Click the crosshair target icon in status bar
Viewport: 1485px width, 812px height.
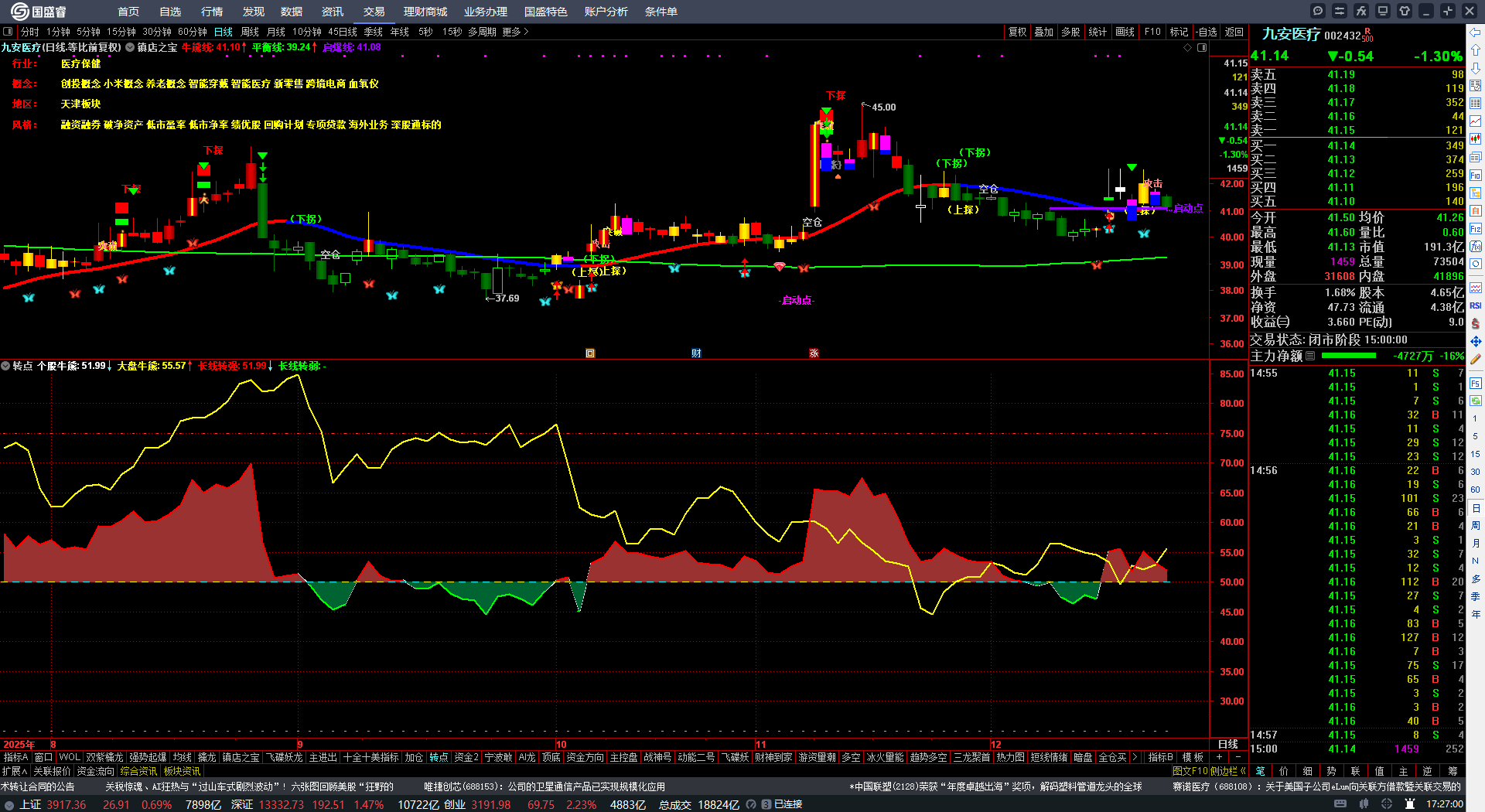1388,804
